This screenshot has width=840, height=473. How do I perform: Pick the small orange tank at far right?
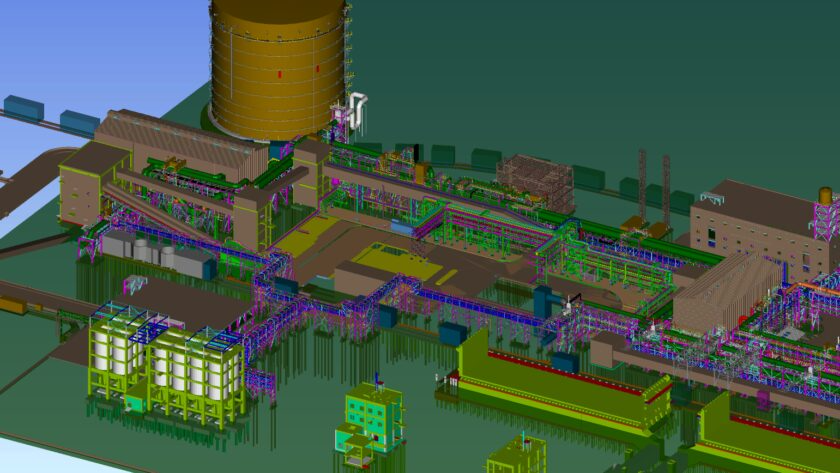point(825,195)
